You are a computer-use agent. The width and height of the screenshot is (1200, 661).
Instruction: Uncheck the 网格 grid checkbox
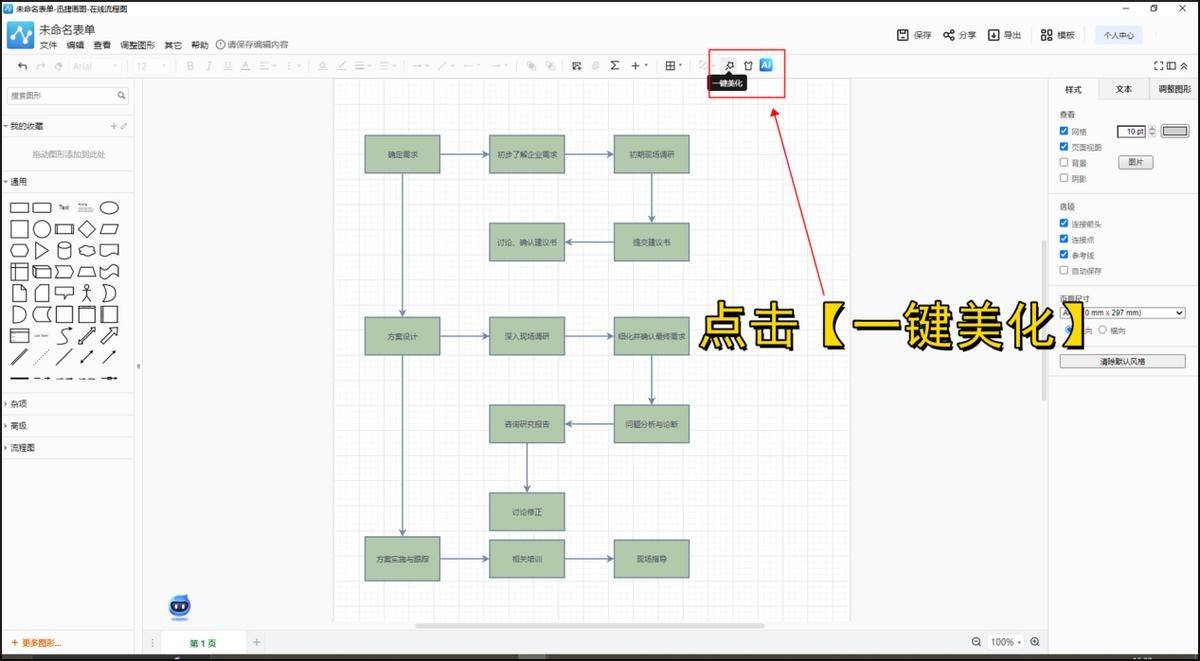tap(1064, 131)
